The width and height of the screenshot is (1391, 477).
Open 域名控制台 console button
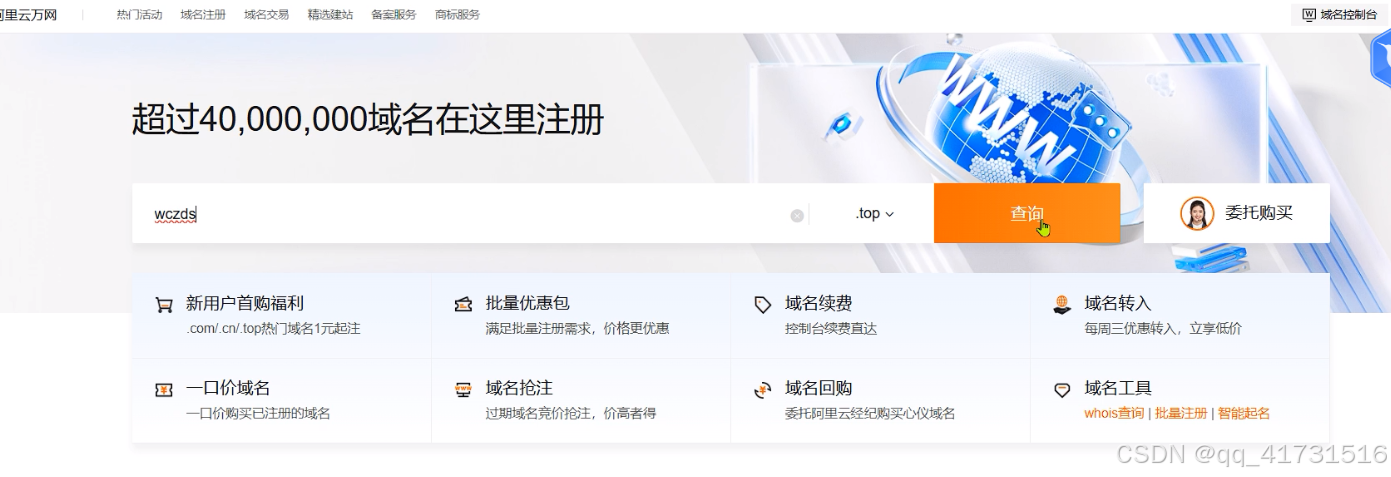click(x=1340, y=15)
